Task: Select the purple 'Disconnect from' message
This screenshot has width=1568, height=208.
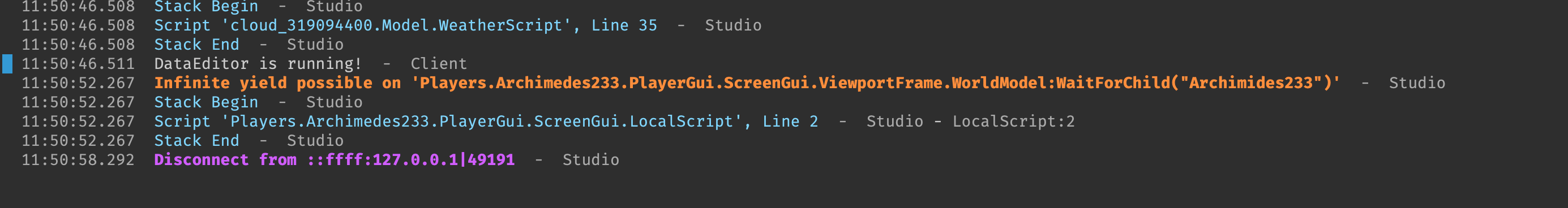Action: pyautogui.click(x=334, y=160)
